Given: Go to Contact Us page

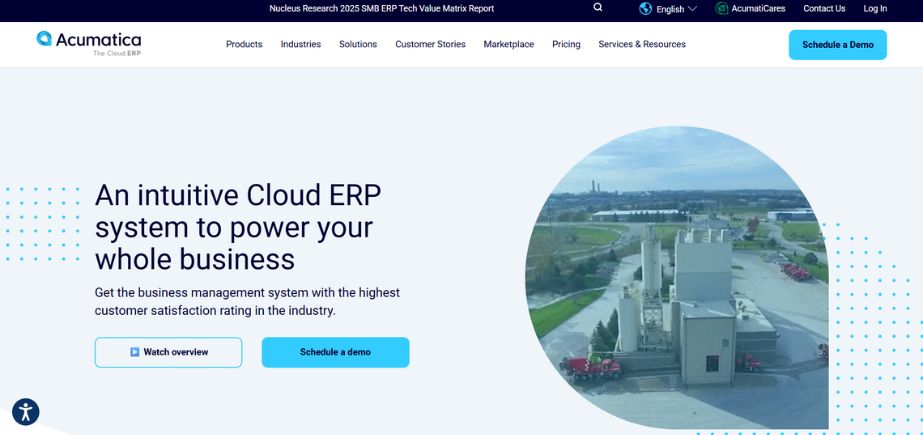Looking at the screenshot, I should [824, 9].
